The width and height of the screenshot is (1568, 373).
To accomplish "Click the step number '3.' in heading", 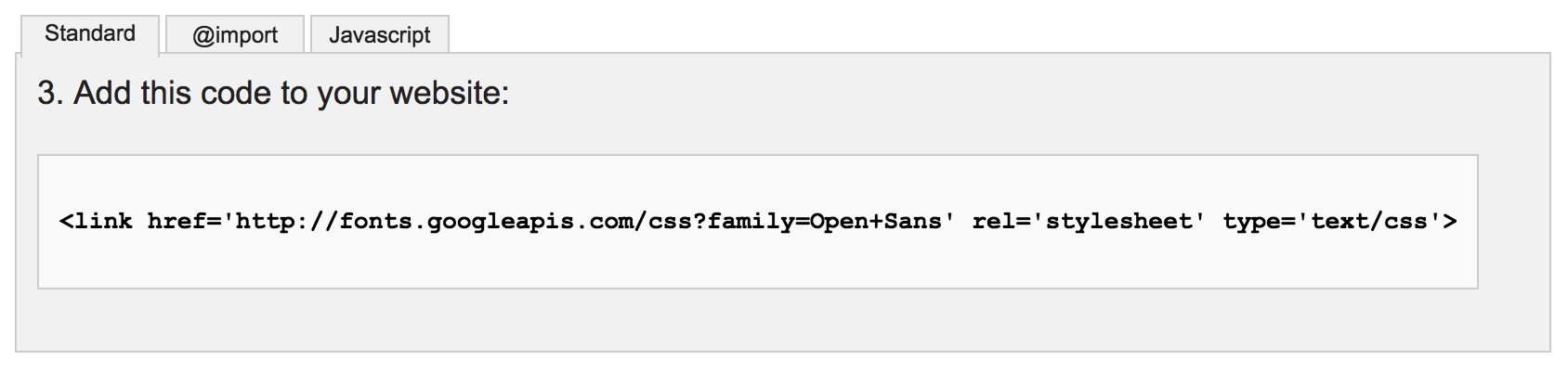I will [50, 94].
